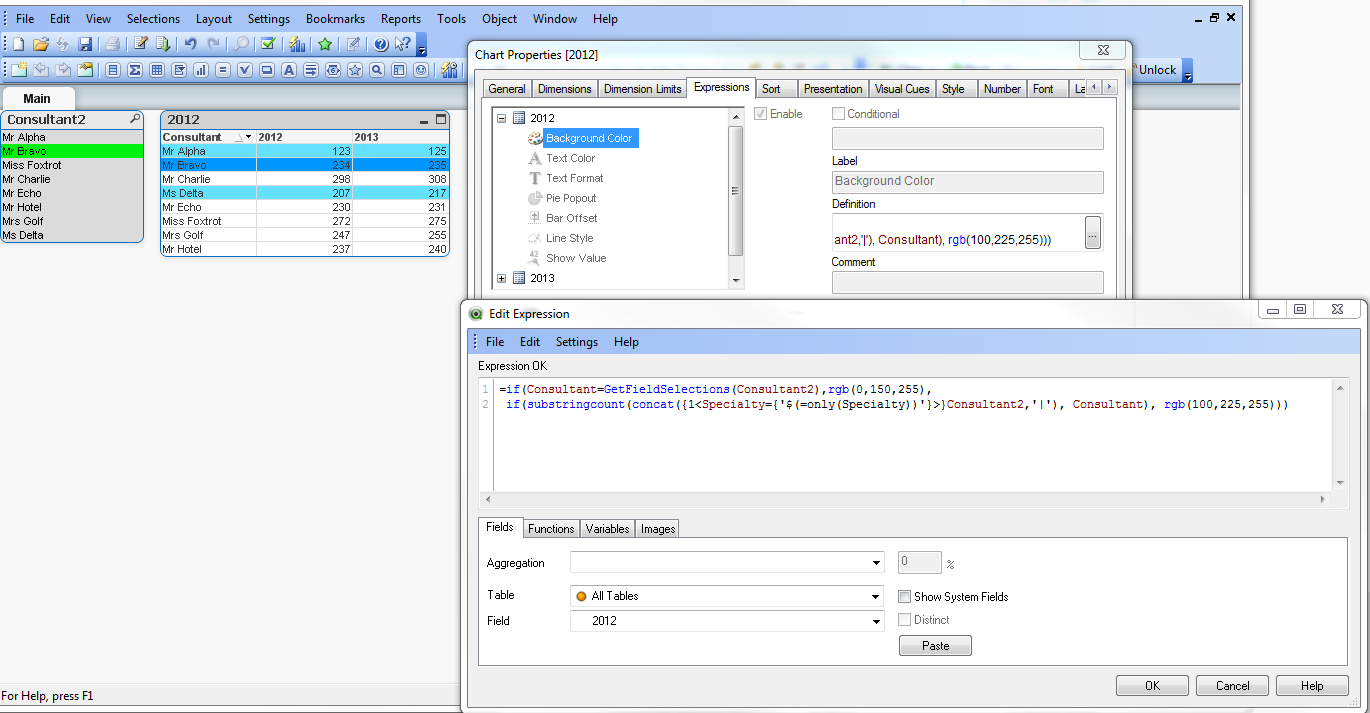The height and width of the screenshot is (713, 1370).
Task: Click search magnifier in Consultant2 list box
Action: click(x=135, y=119)
